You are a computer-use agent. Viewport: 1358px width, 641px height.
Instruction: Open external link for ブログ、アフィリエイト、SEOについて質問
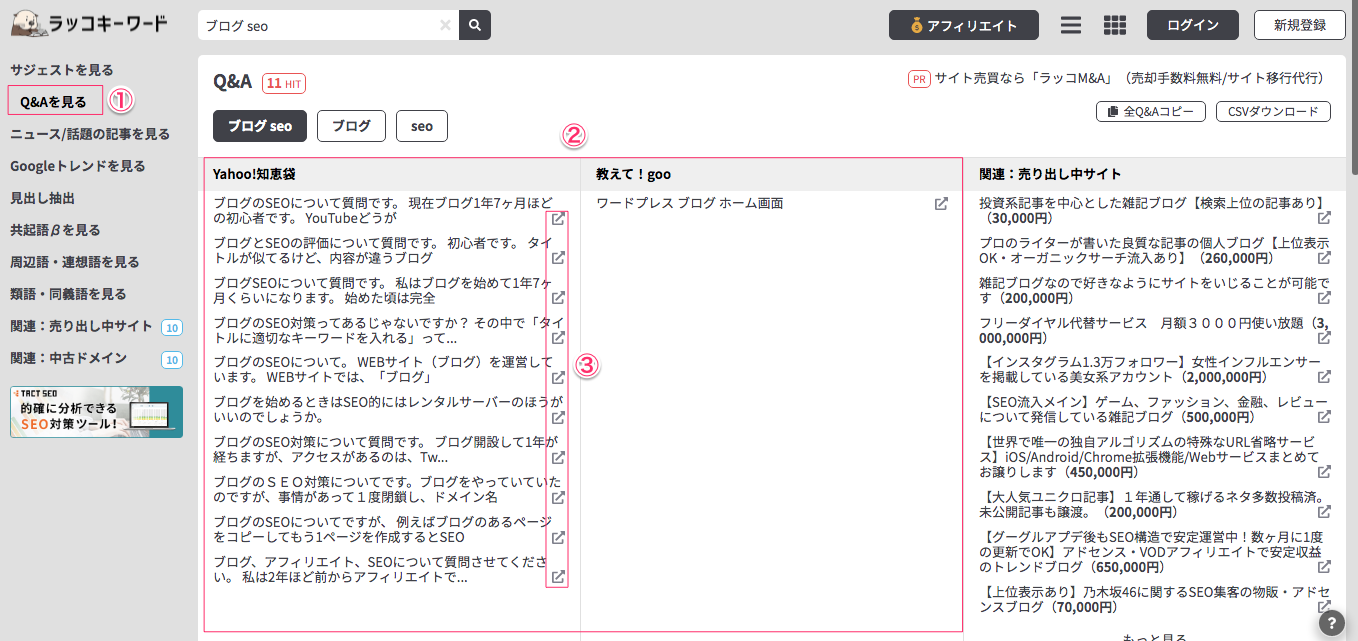click(x=559, y=577)
